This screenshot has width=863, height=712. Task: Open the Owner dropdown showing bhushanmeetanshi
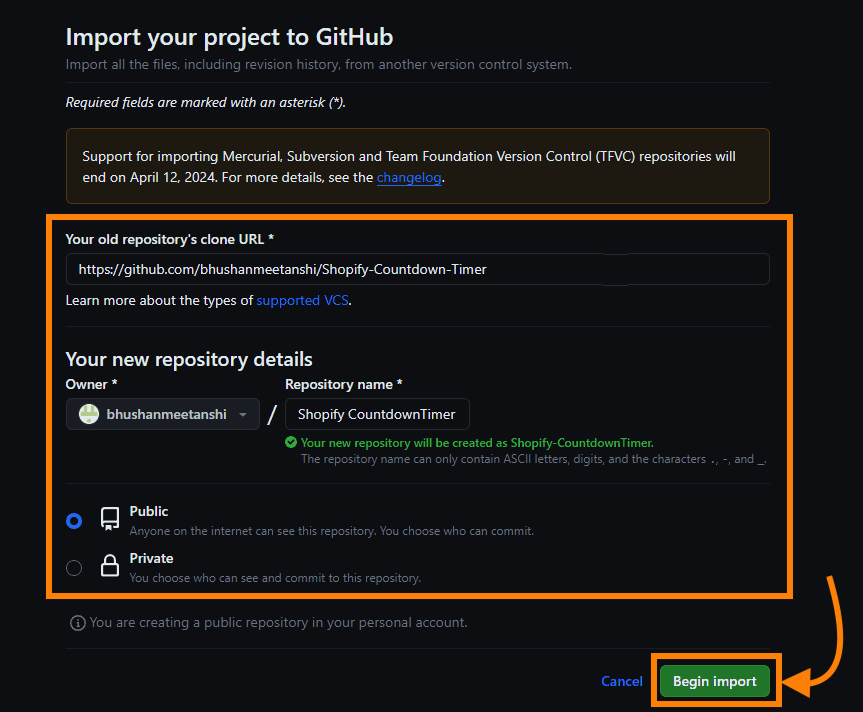[x=162, y=413]
